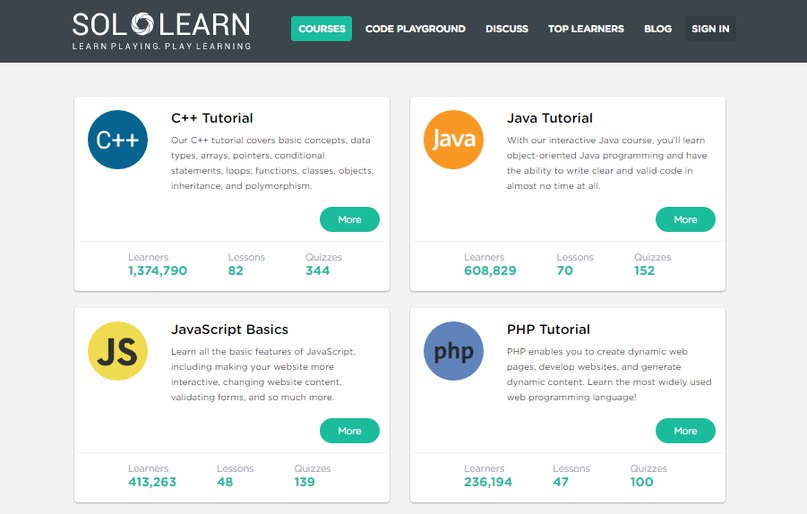Open the orange Java course icon

point(453,139)
